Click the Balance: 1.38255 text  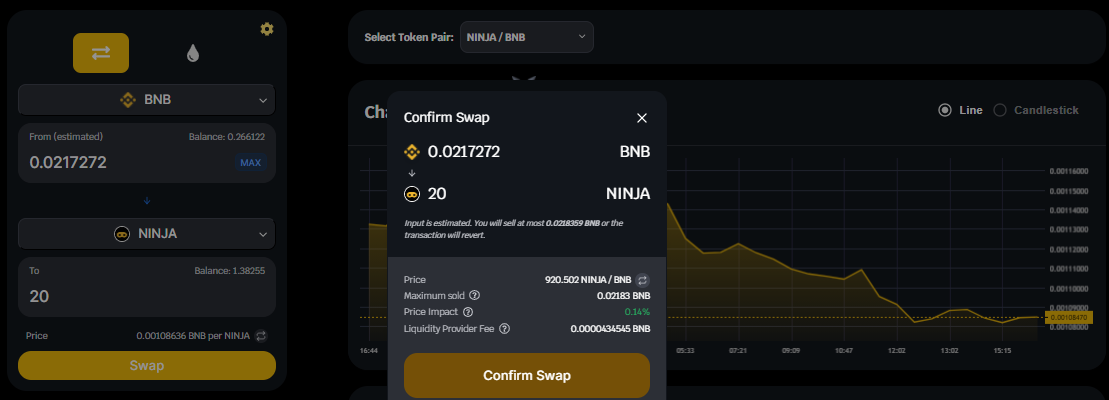[x=230, y=271]
